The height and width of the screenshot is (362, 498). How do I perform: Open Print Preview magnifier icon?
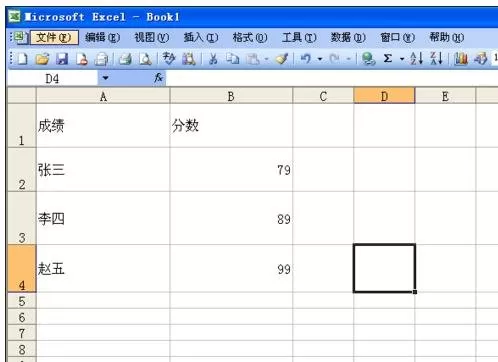145,59
